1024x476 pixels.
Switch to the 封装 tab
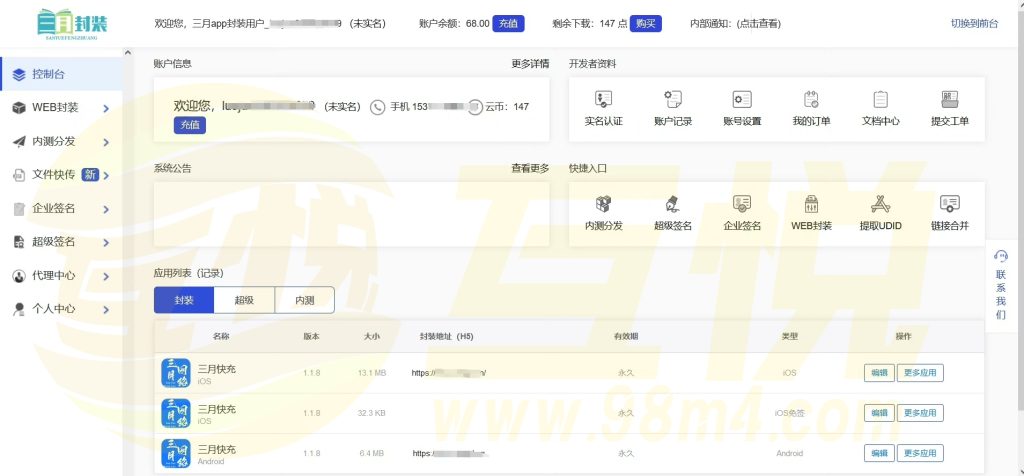point(184,300)
